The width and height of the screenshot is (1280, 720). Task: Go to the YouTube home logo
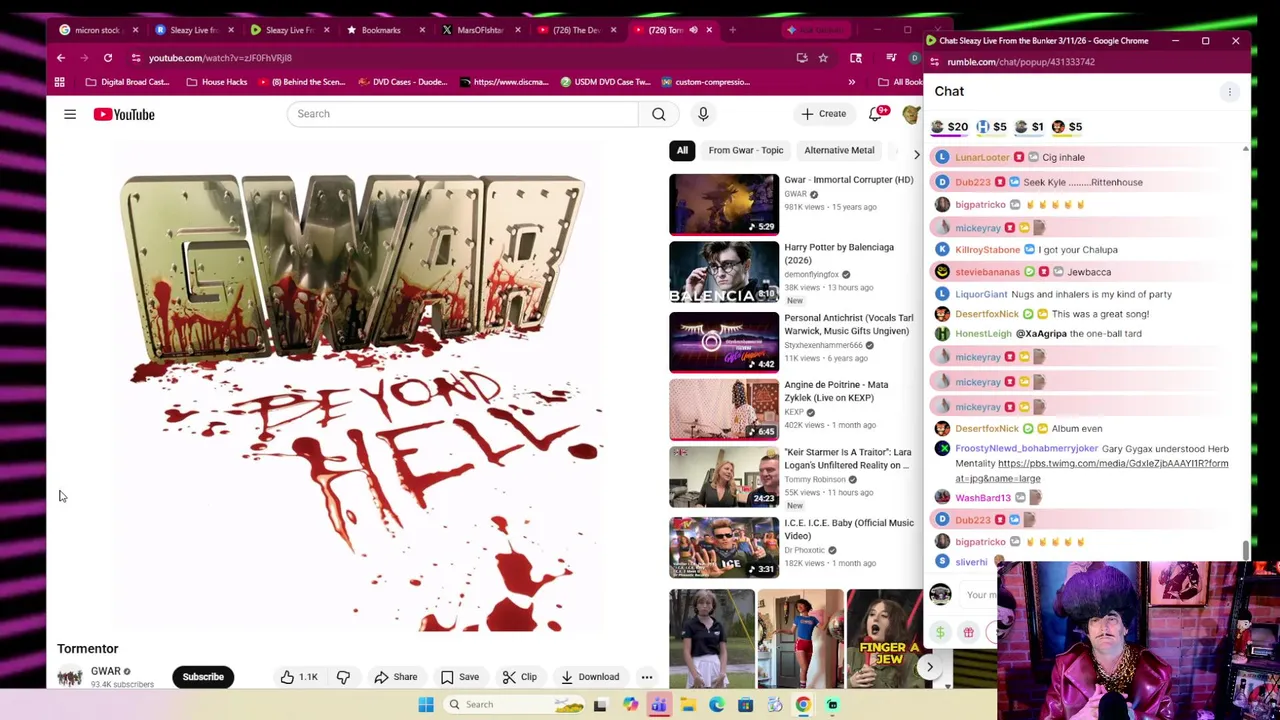[x=124, y=115]
